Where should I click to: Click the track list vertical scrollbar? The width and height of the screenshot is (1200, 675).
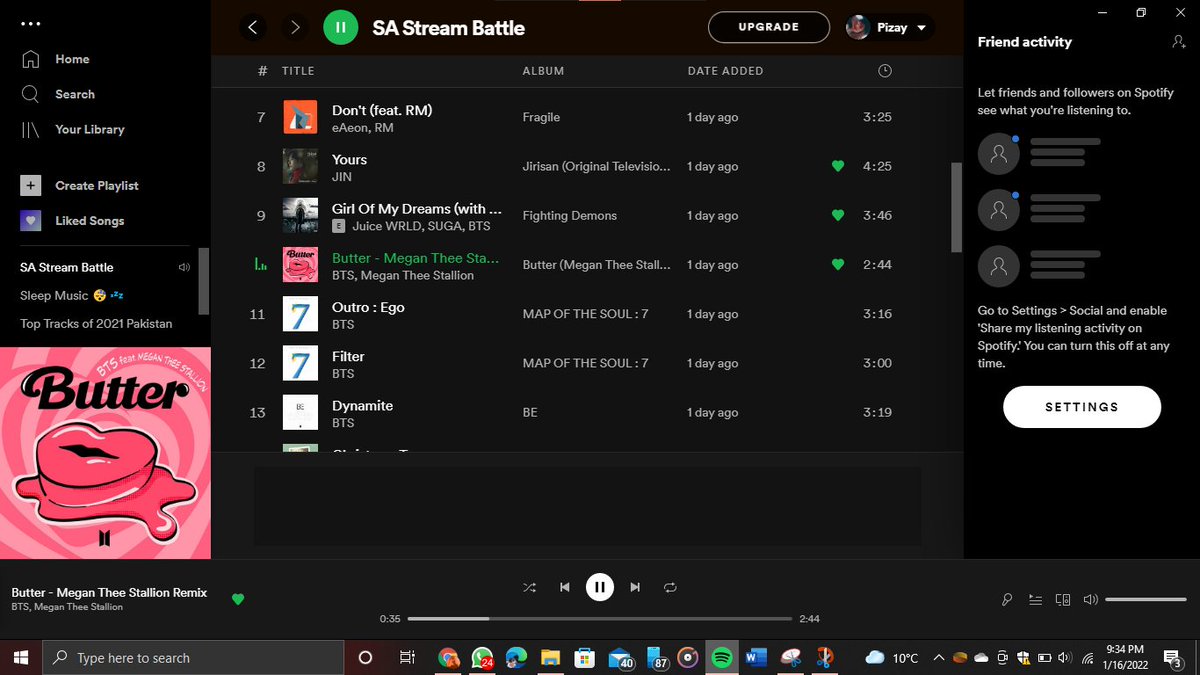(956, 207)
